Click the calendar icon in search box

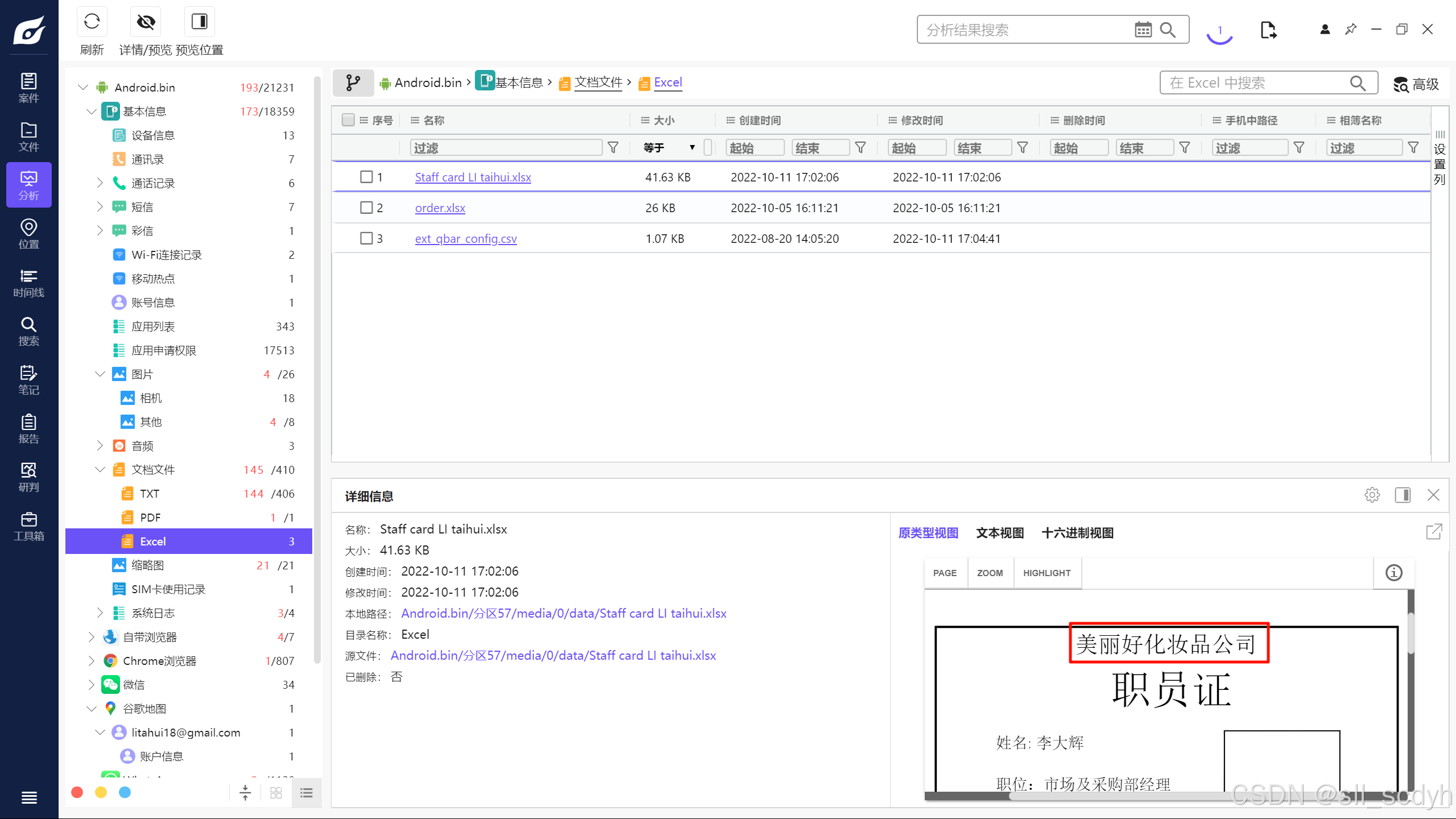pos(1143,30)
